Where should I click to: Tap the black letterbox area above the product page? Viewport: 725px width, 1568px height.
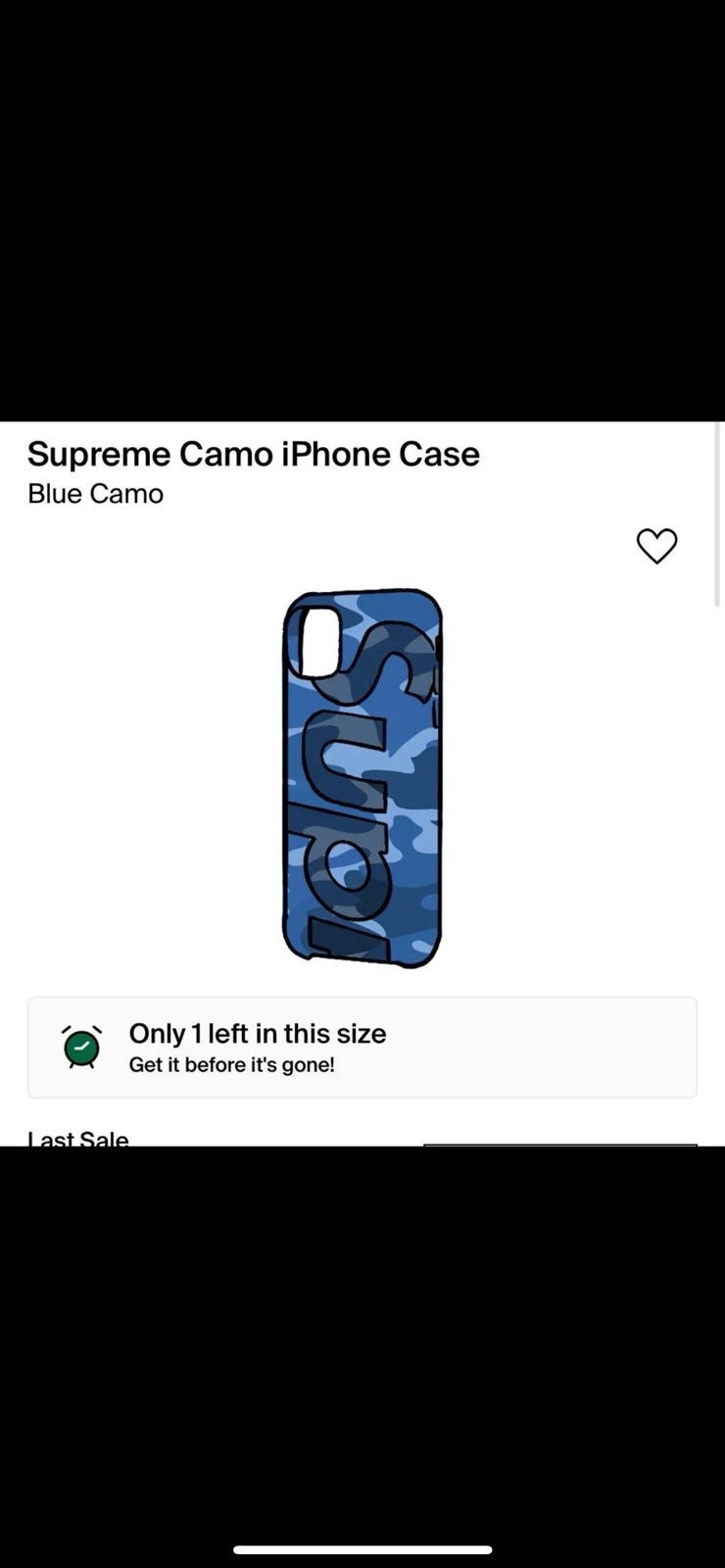362,211
